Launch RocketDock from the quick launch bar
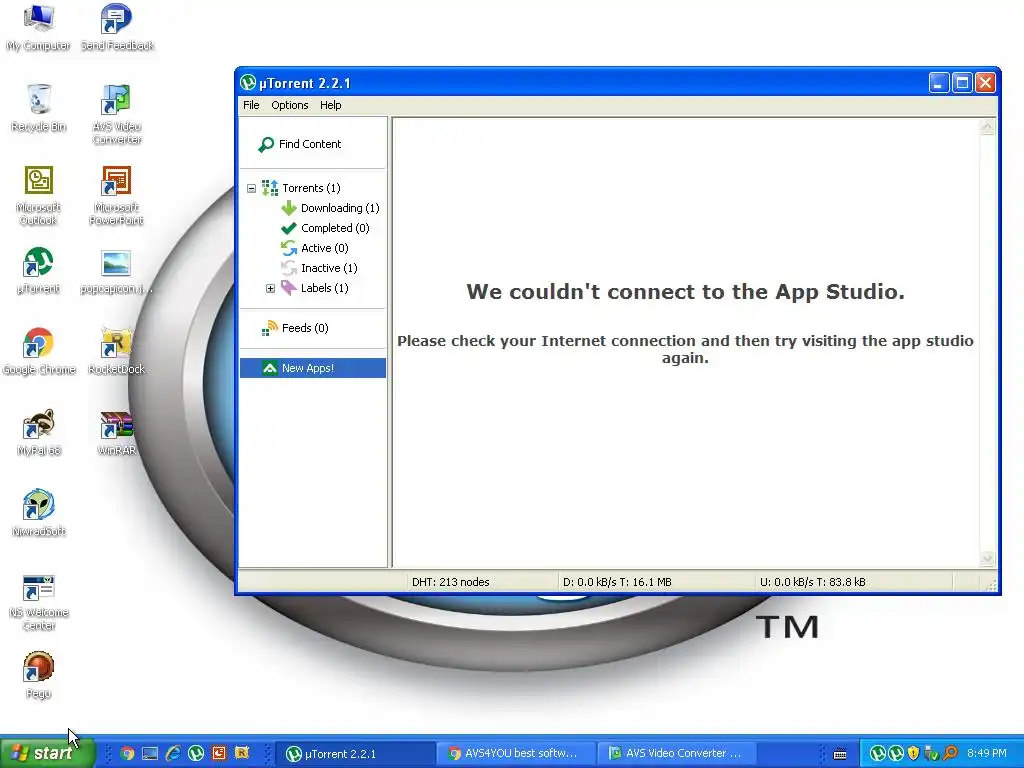This screenshot has height=768, width=1024. [242, 754]
